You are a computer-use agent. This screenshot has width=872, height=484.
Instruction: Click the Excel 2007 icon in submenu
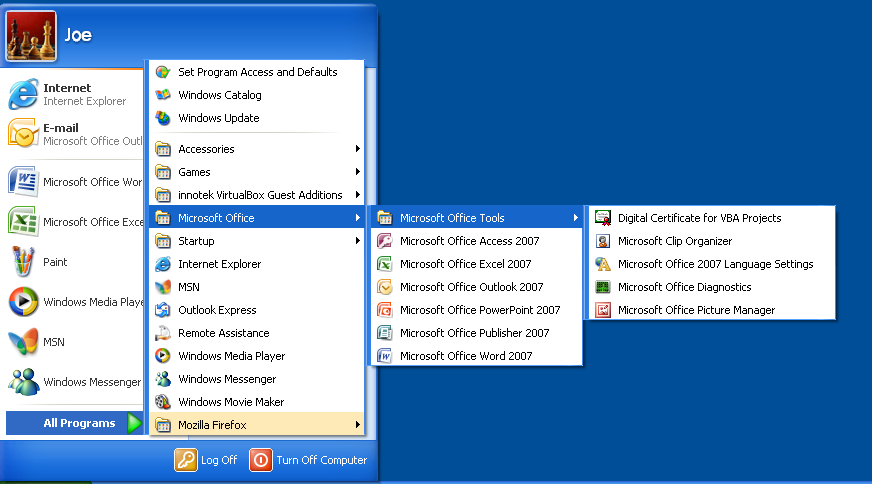tap(385, 264)
